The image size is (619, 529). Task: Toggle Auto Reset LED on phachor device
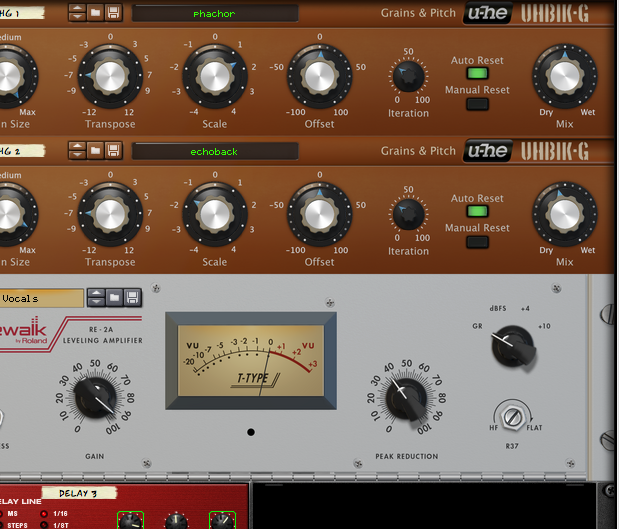click(x=477, y=73)
